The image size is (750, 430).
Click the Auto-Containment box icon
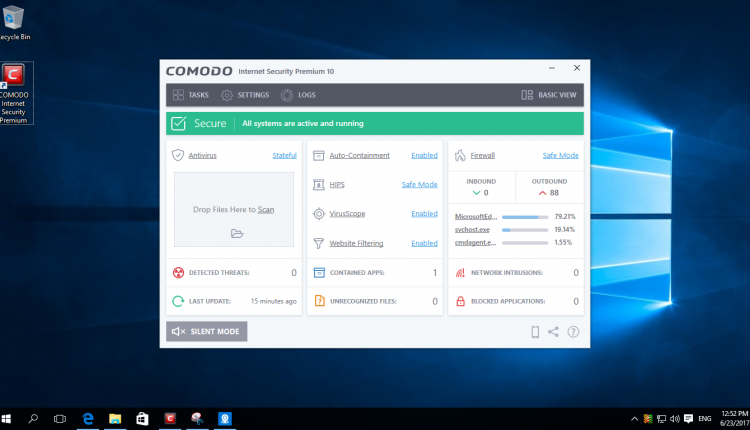pos(319,155)
